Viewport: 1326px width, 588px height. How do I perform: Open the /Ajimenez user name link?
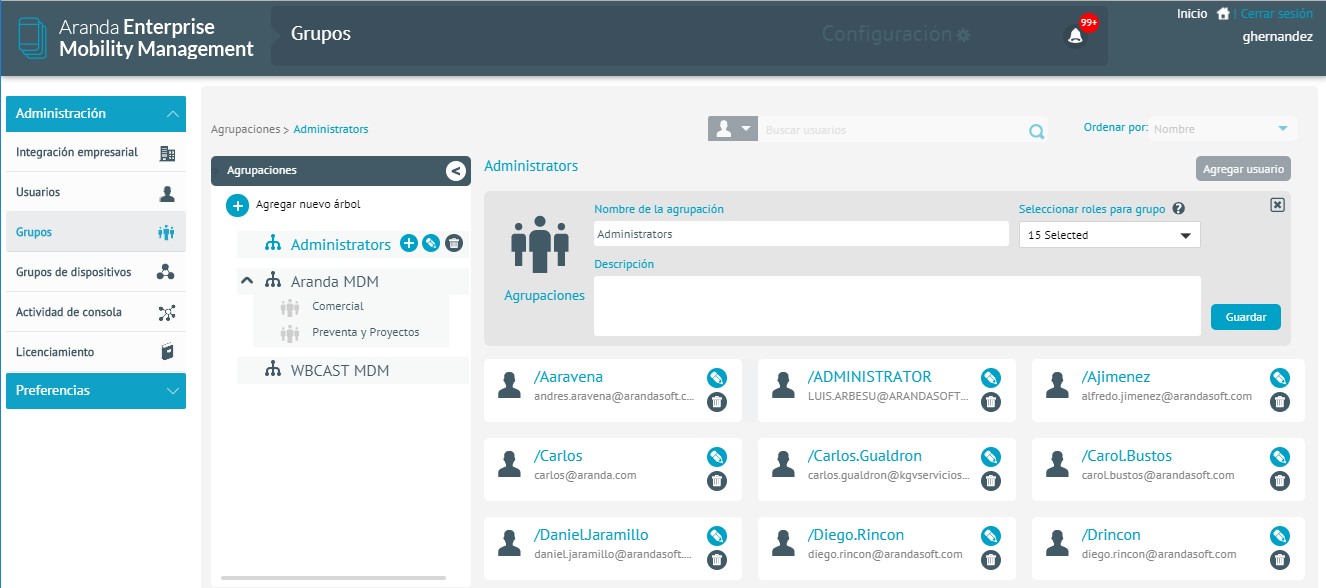[x=1116, y=378]
